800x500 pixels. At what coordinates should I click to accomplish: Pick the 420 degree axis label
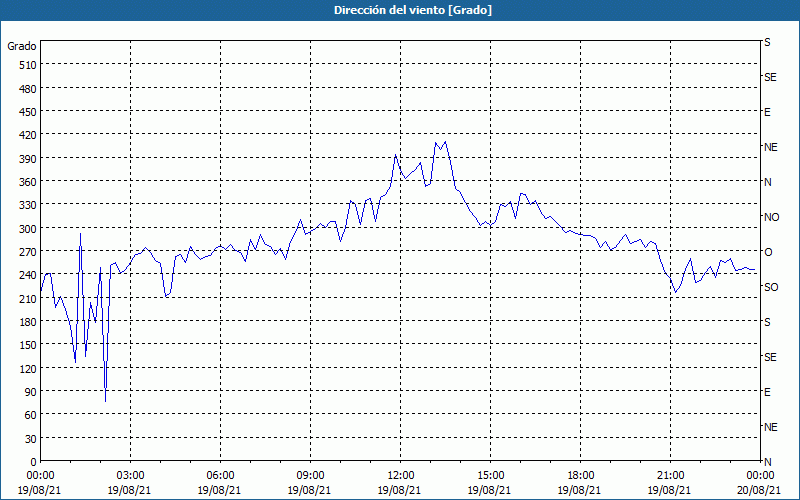tap(29, 135)
